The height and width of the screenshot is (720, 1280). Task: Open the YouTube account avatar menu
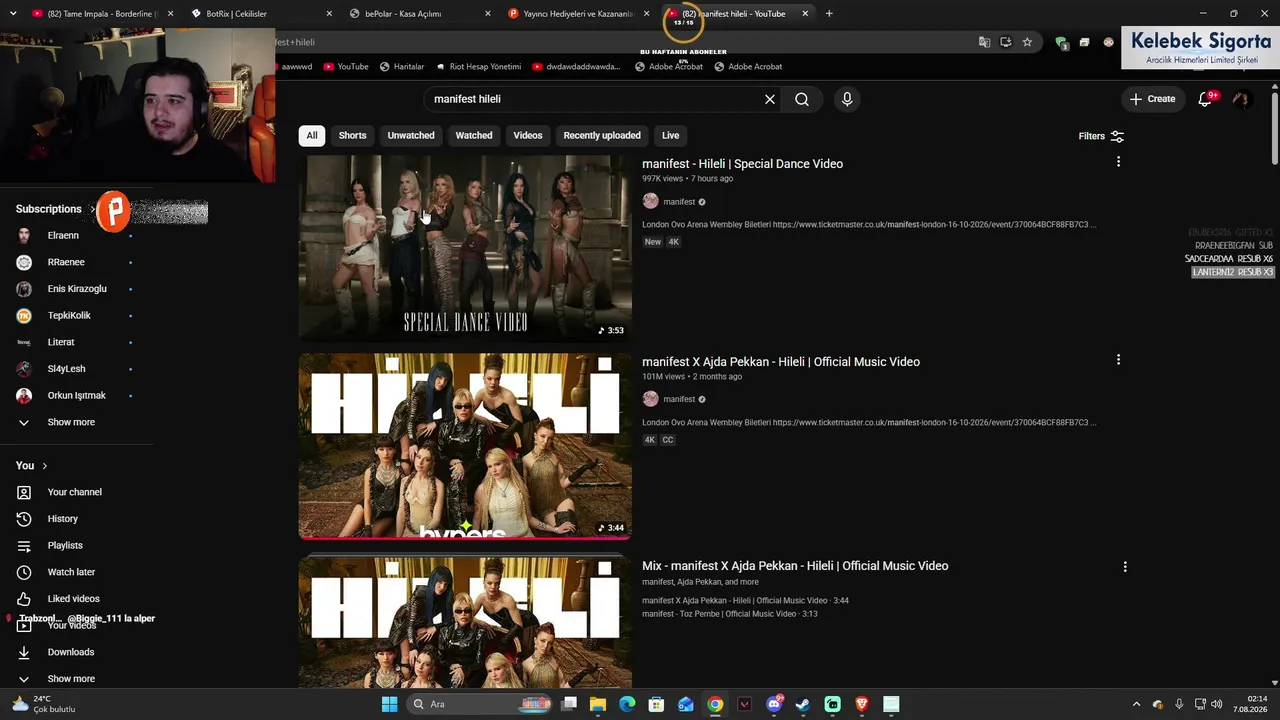pos(1241,99)
